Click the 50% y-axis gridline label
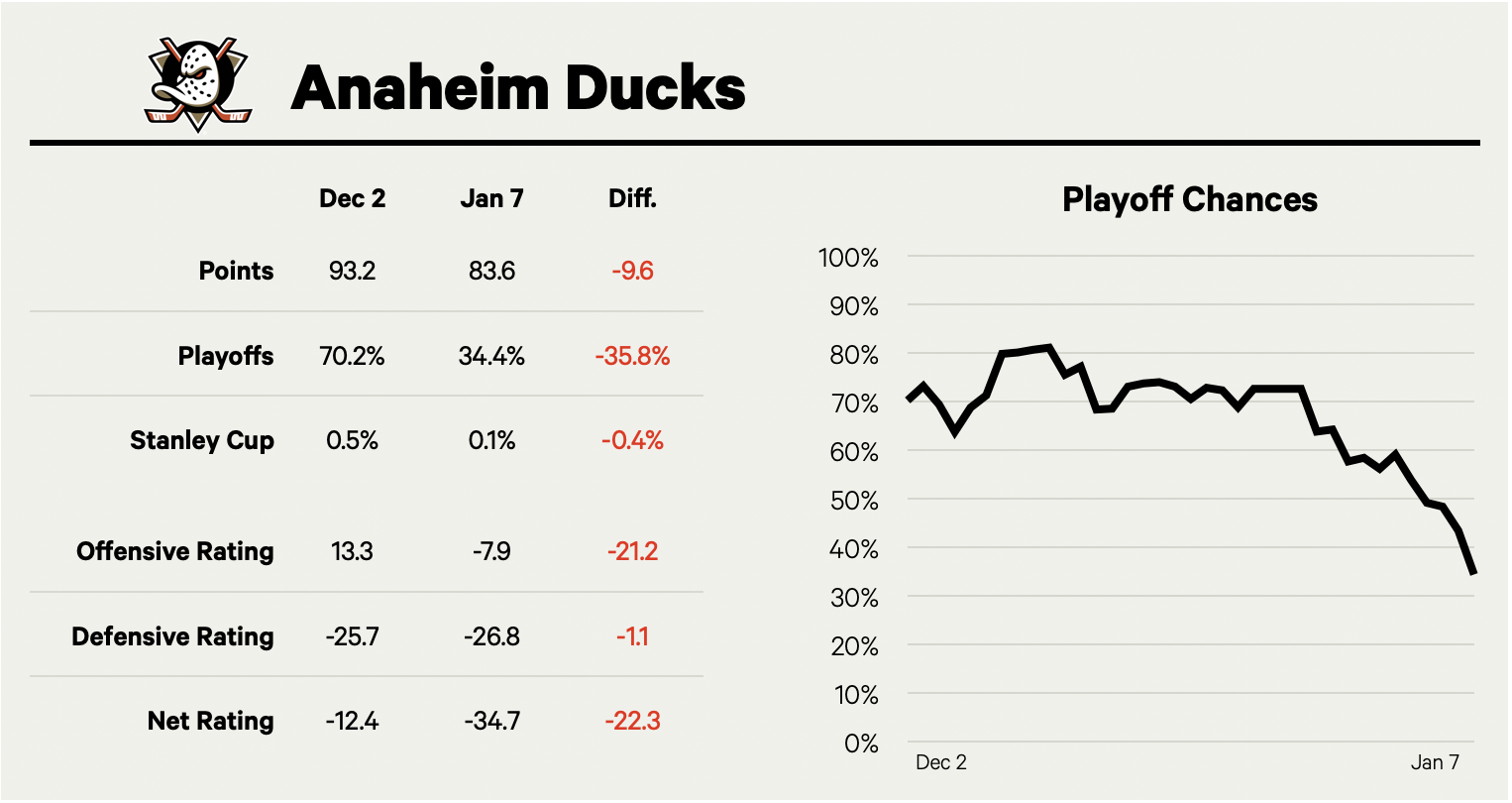 coord(853,502)
